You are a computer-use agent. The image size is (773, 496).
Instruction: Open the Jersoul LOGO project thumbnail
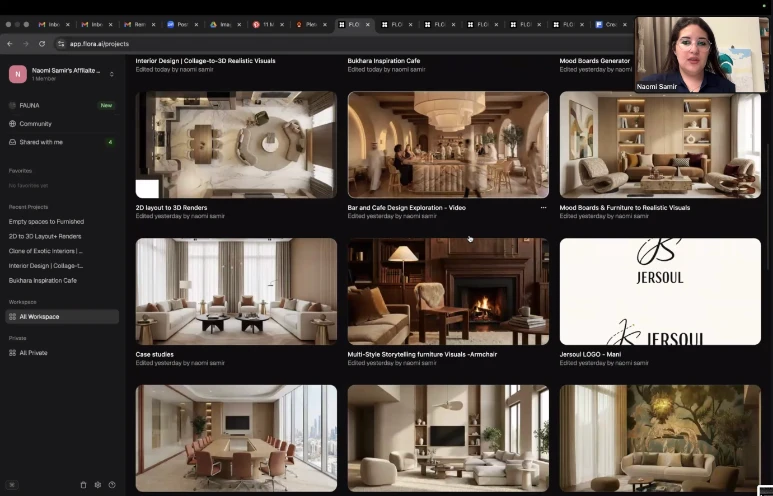659,291
